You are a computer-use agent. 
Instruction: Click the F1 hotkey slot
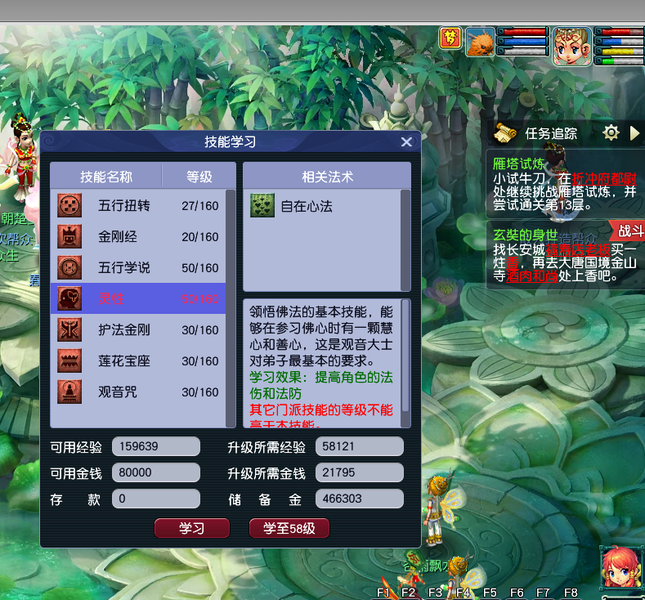tap(383, 593)
